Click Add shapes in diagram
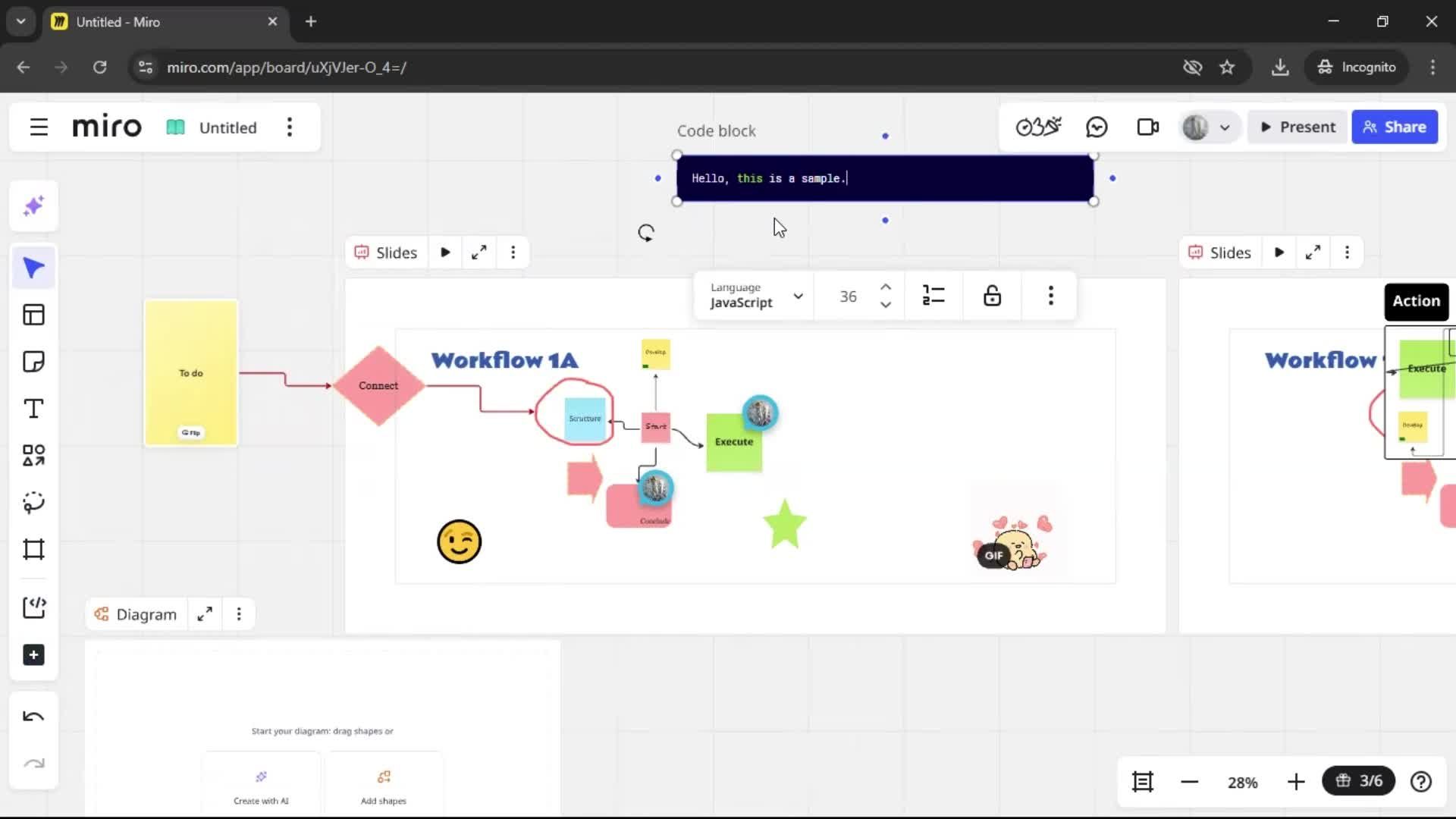1456x819 pixels. pos(384,786)
